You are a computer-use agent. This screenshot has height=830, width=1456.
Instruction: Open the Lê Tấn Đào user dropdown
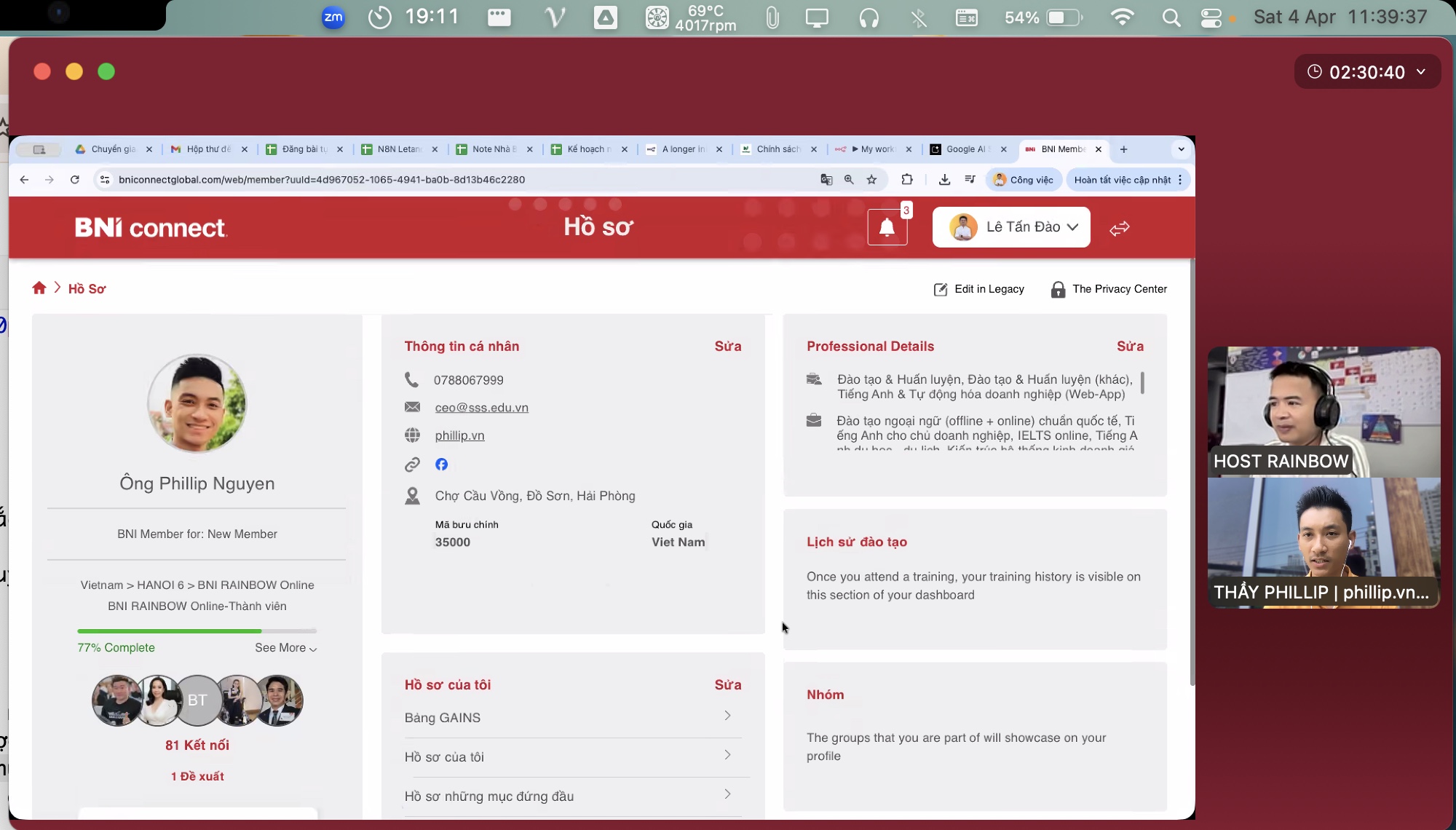(1011, 227)
